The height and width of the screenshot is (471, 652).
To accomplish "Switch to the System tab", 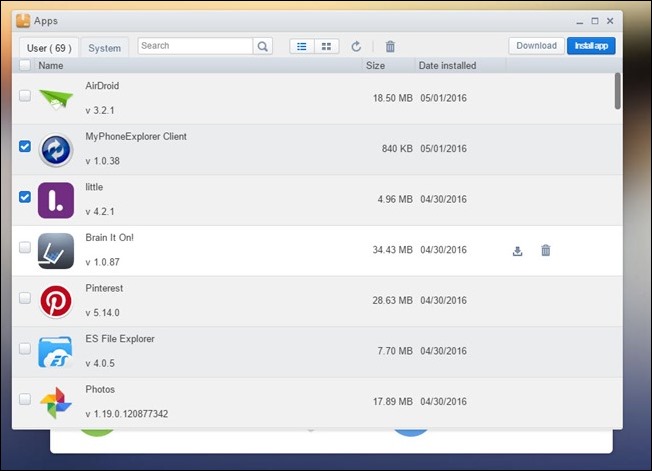I will point(104,48).
